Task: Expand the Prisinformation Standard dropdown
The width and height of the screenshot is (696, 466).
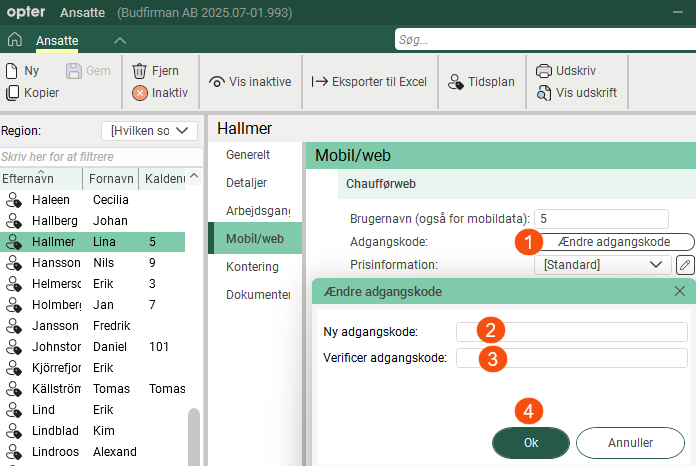Action: [x=602, y=265]
